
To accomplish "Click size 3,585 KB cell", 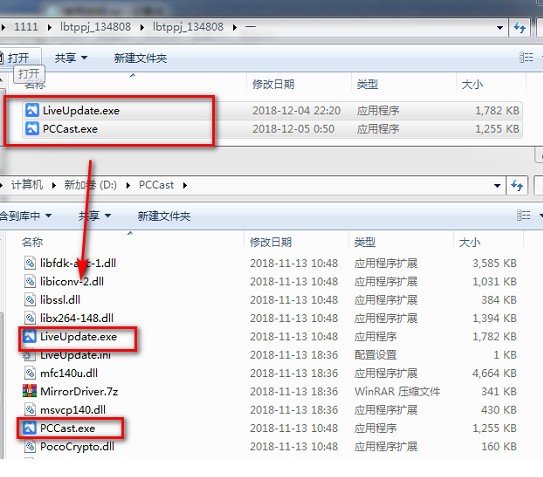I will point(494,263).
